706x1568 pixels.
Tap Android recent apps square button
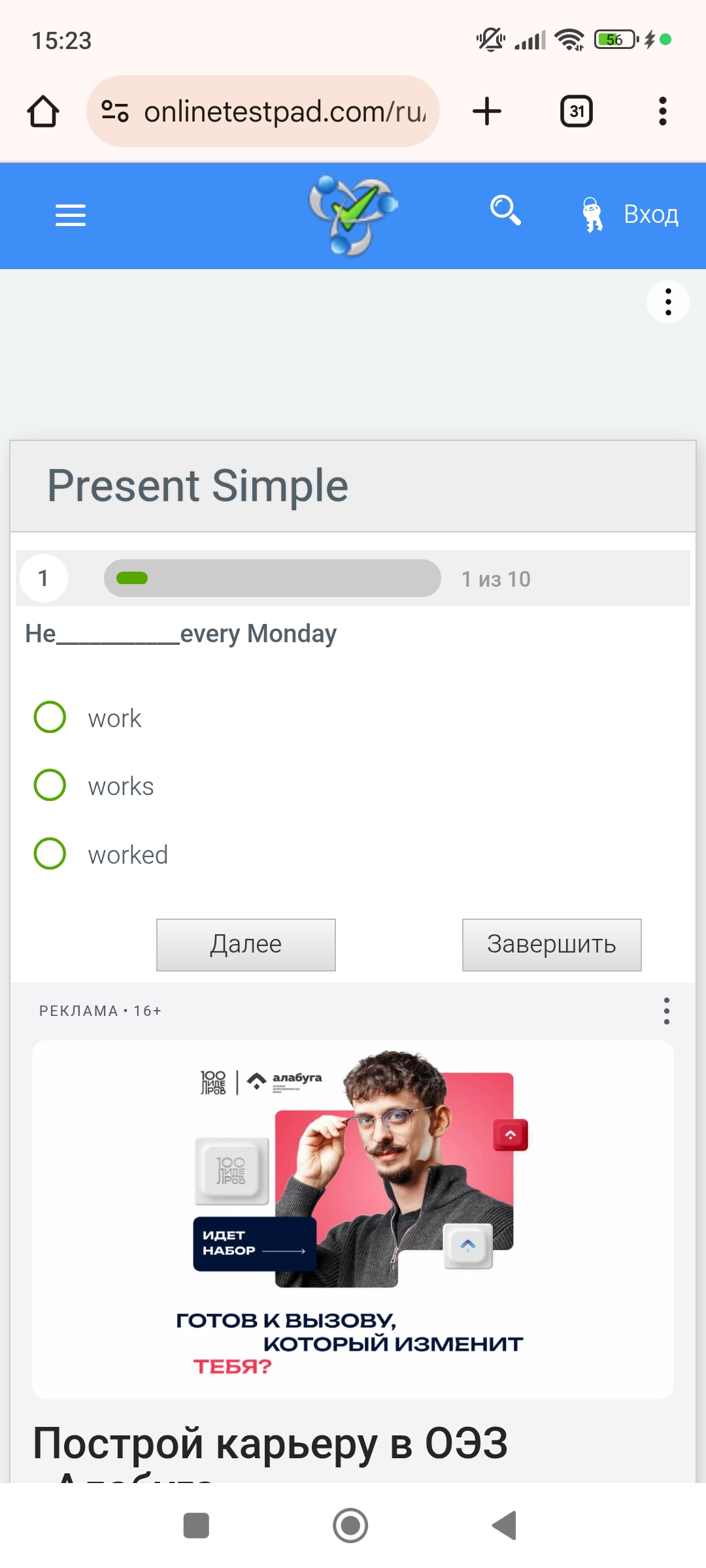196,1526
